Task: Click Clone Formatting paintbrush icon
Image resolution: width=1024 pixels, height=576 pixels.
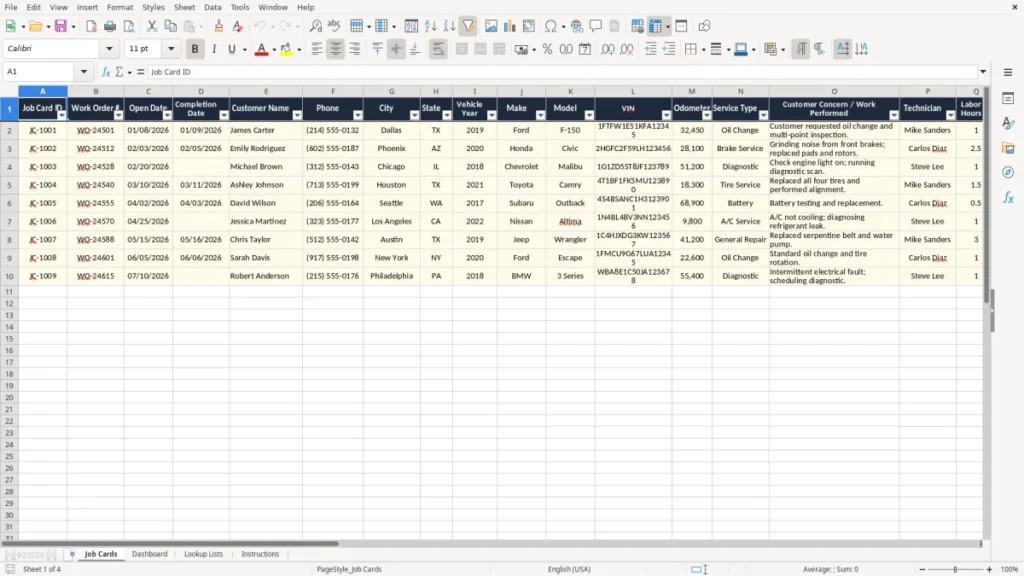Action: tap(219, 26)
